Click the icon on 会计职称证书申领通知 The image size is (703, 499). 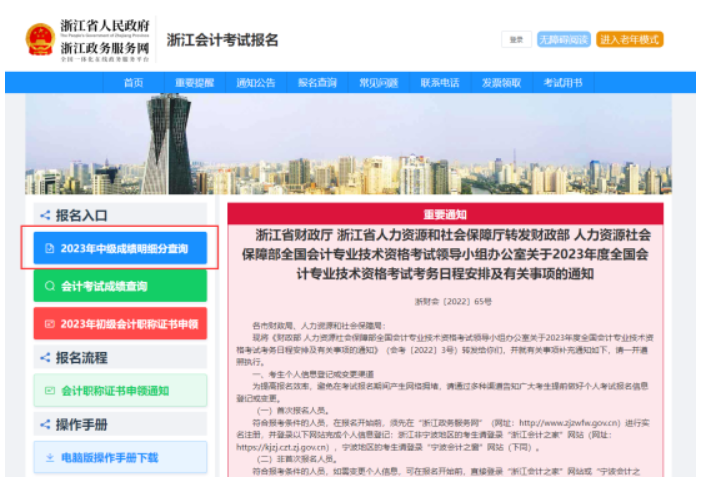[x=50, y=390]
